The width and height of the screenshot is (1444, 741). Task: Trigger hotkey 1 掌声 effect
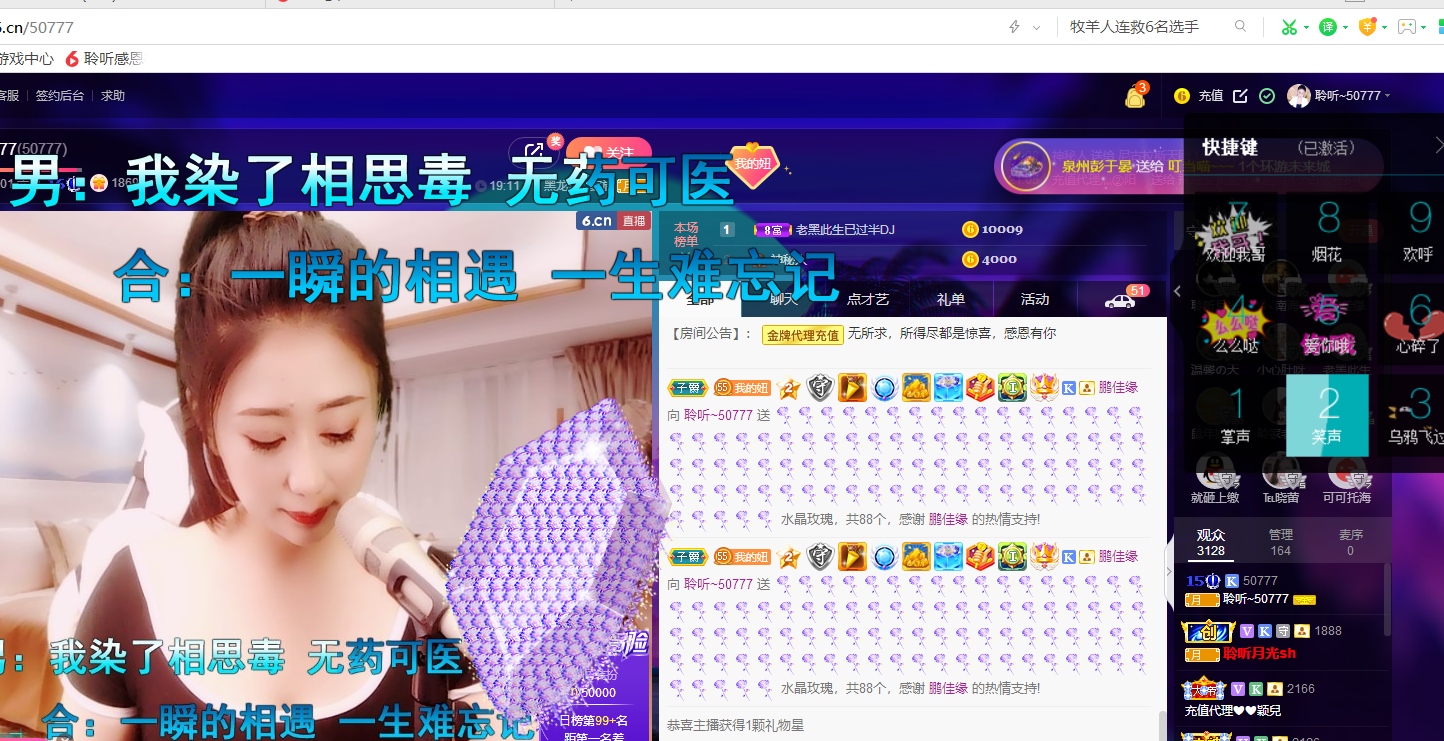[x=1235, y=415]
